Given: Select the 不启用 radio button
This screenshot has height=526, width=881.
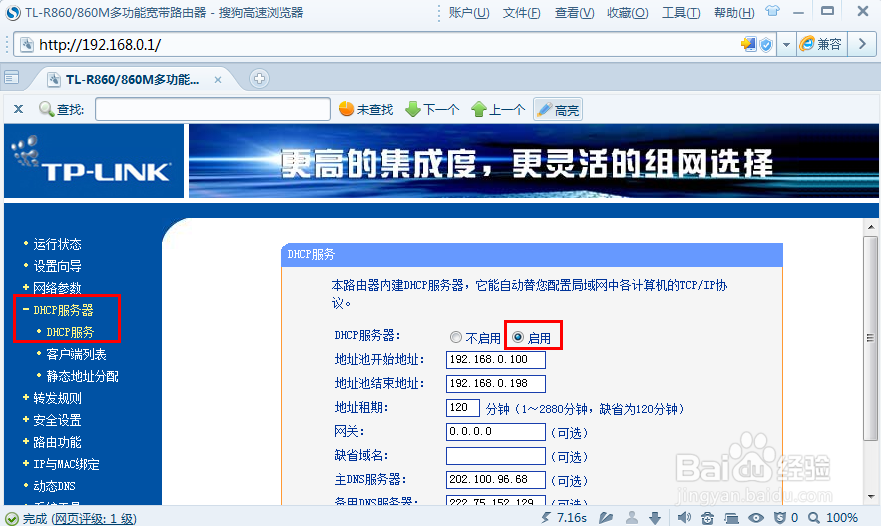Looking at the screenshot, I should [x=456, y=337].
